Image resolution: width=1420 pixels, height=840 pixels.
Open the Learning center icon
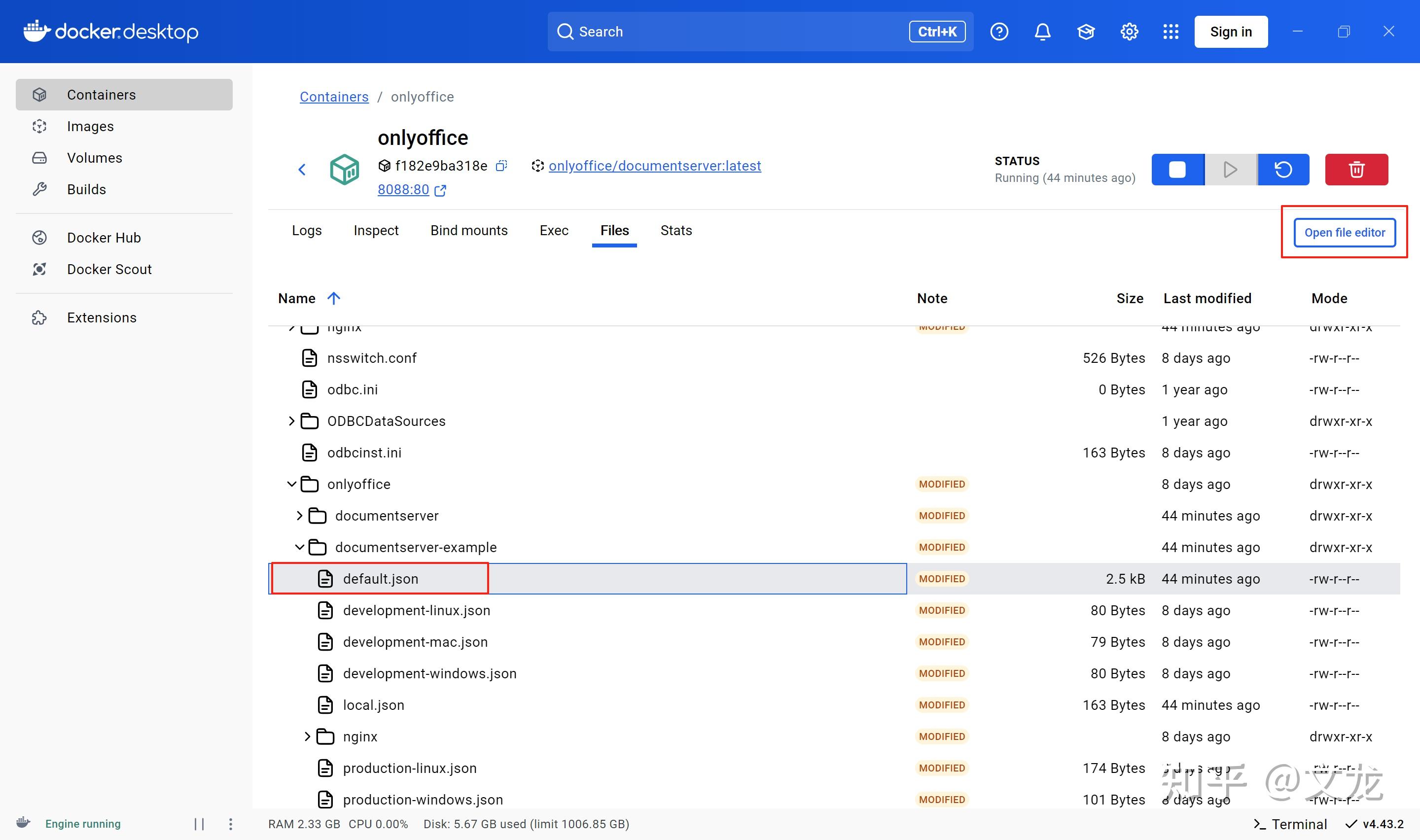[1086, 32]
